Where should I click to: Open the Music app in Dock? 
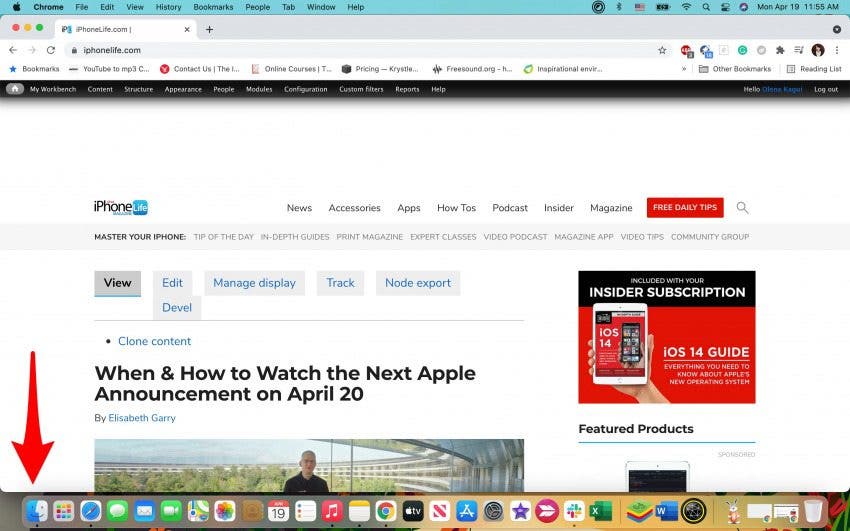point(332,511)
